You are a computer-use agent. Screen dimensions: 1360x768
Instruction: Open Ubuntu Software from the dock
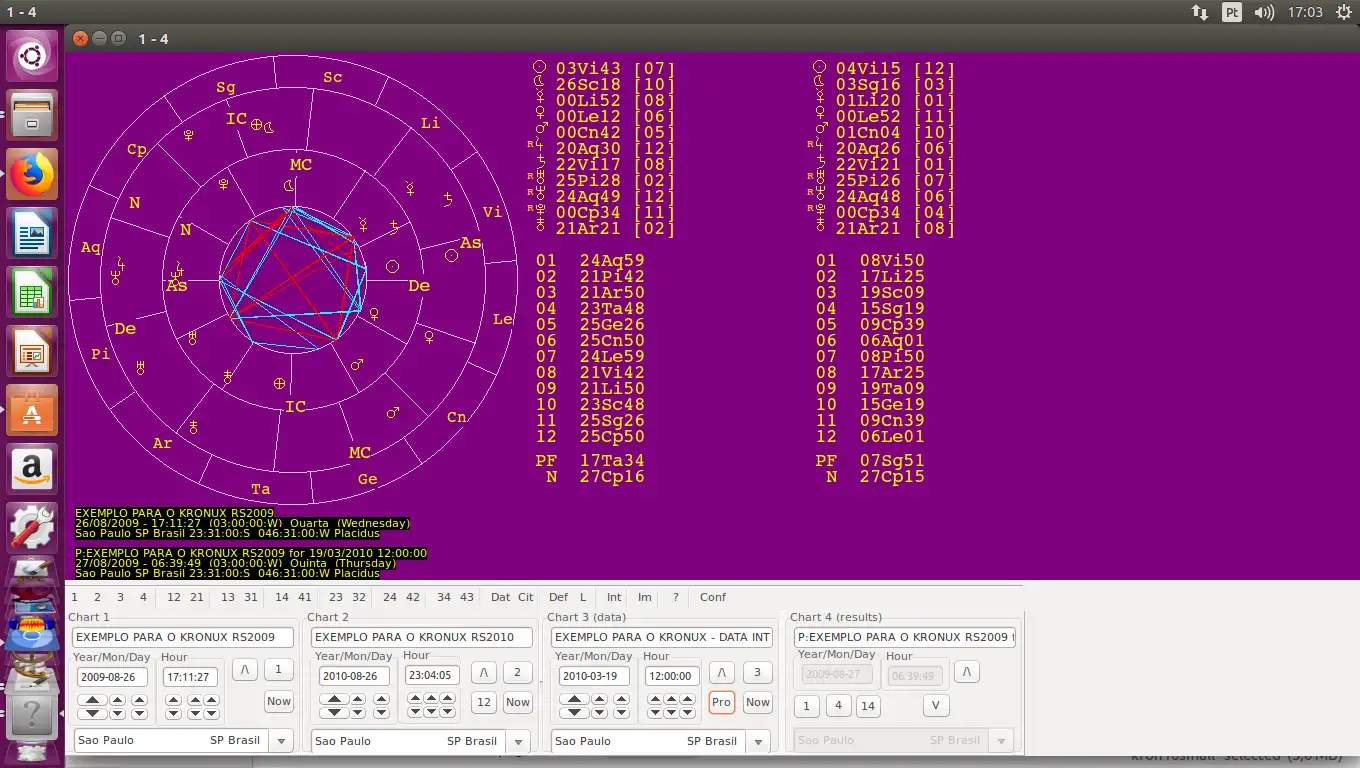click(x=33, y=410)
